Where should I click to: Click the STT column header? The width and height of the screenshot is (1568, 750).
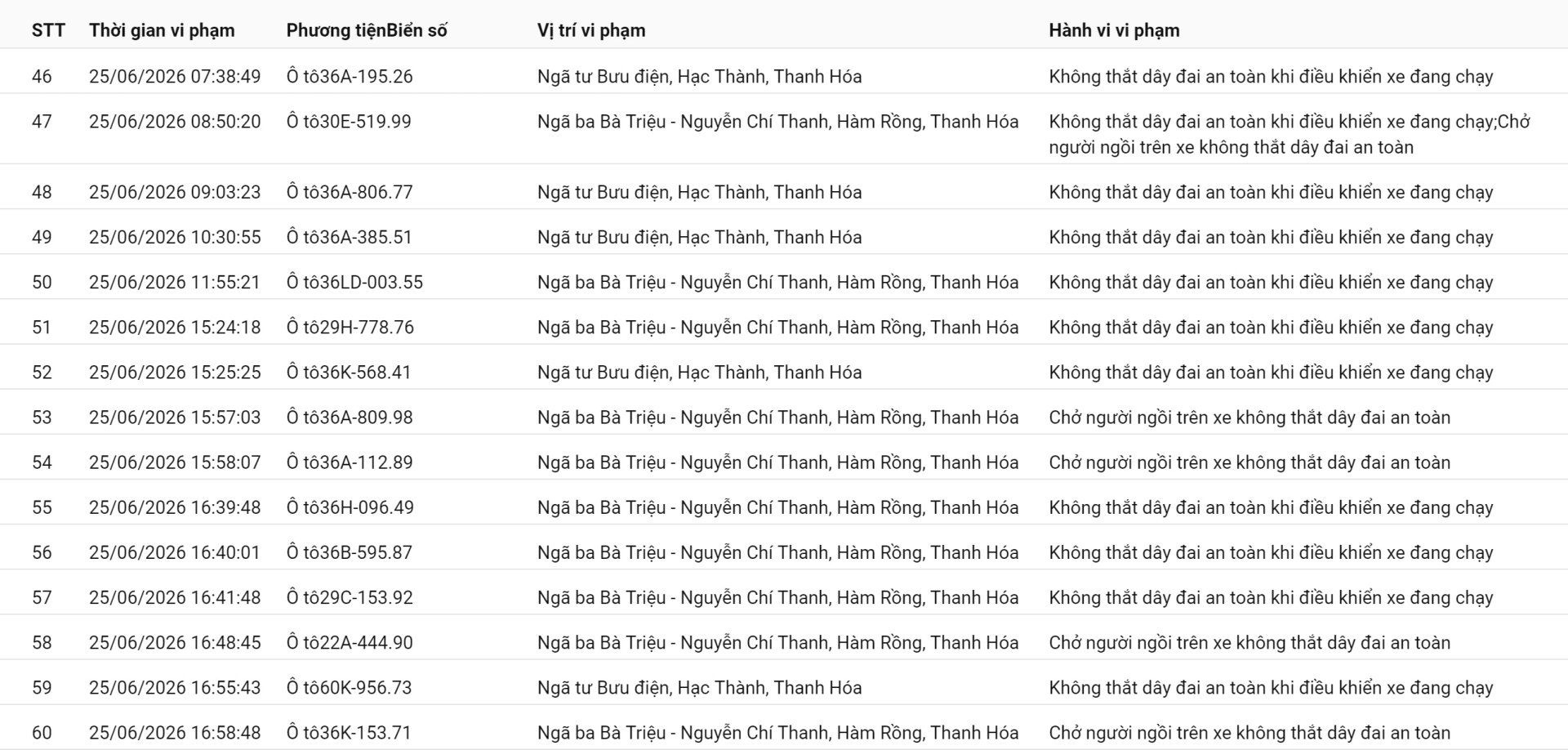[x=48, y=30]
